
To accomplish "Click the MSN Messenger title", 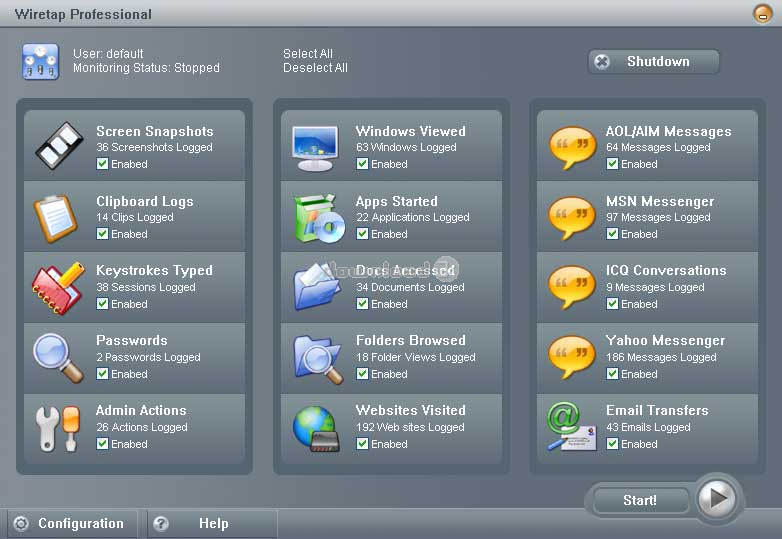I will pyautogui.click(x=660, y=201).
